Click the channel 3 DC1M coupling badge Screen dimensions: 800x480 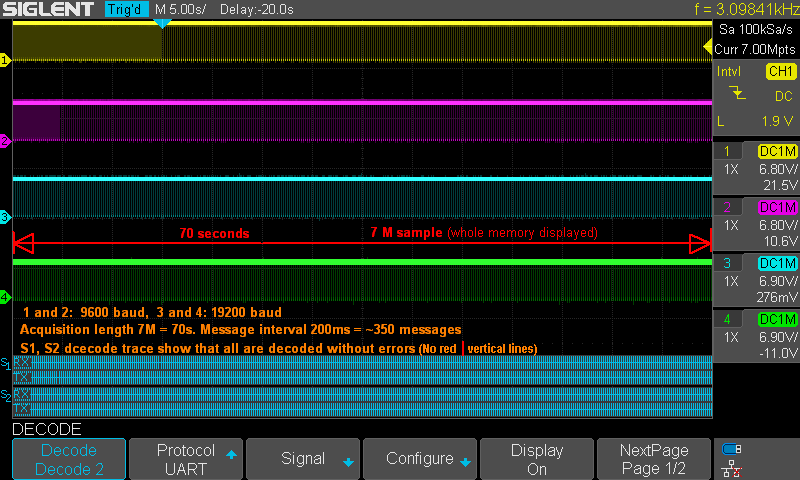point(778,263)
